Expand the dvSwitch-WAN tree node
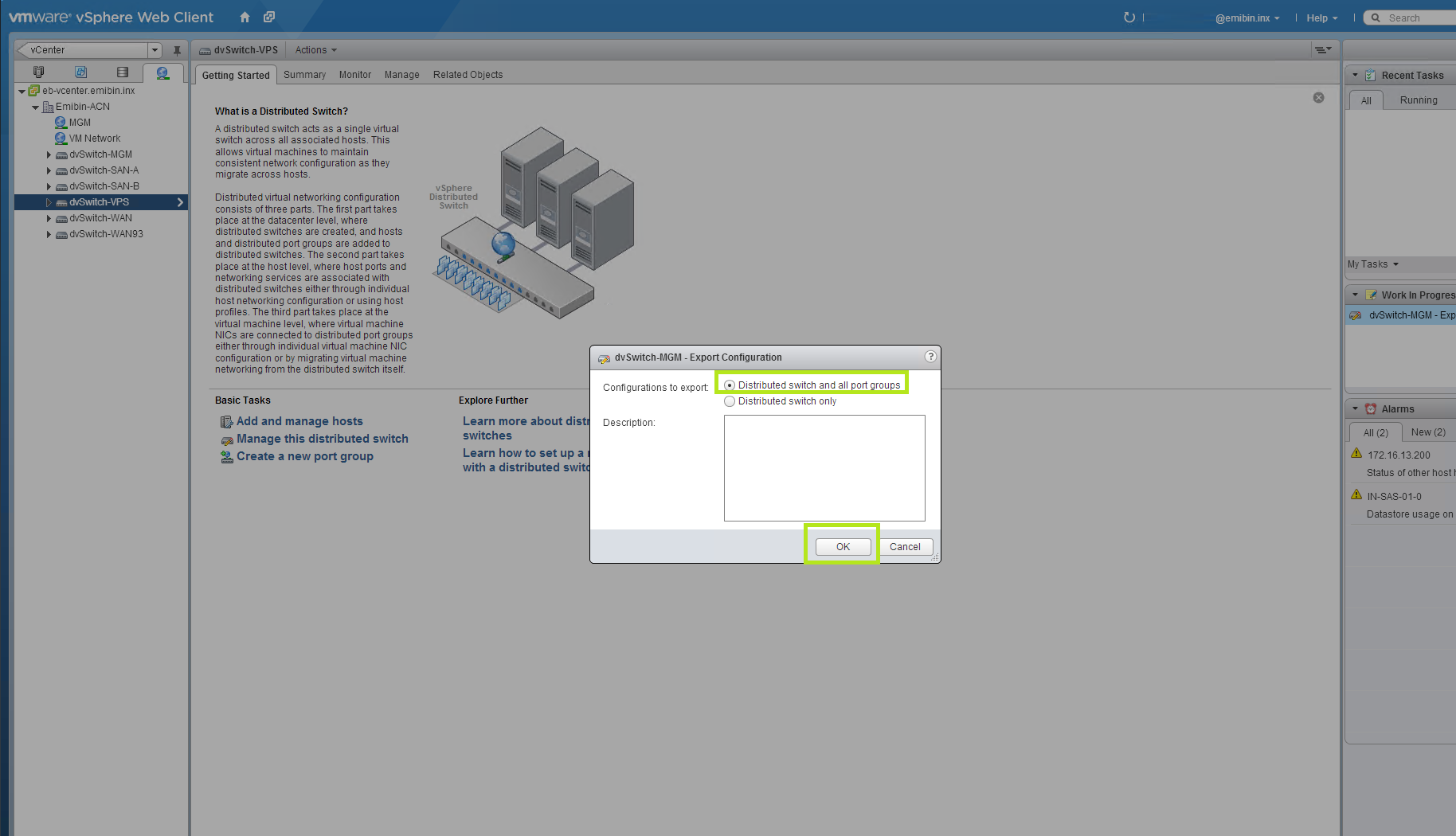Image resolution: width=1456 pixels, height=836 pixels. tap(49, 219)
